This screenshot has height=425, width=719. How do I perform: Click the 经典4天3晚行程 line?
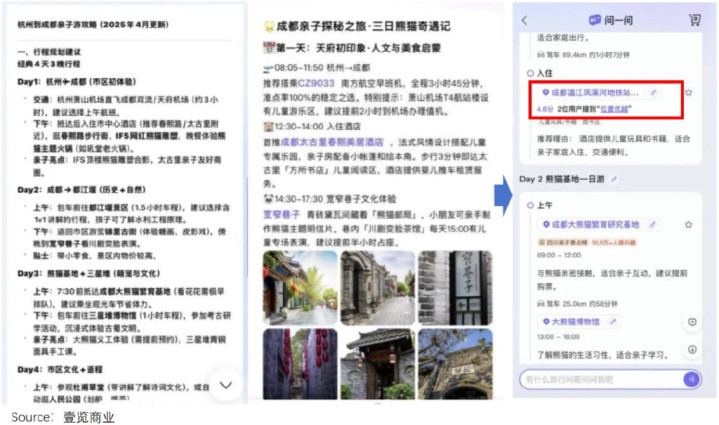[x=49, y=64]
